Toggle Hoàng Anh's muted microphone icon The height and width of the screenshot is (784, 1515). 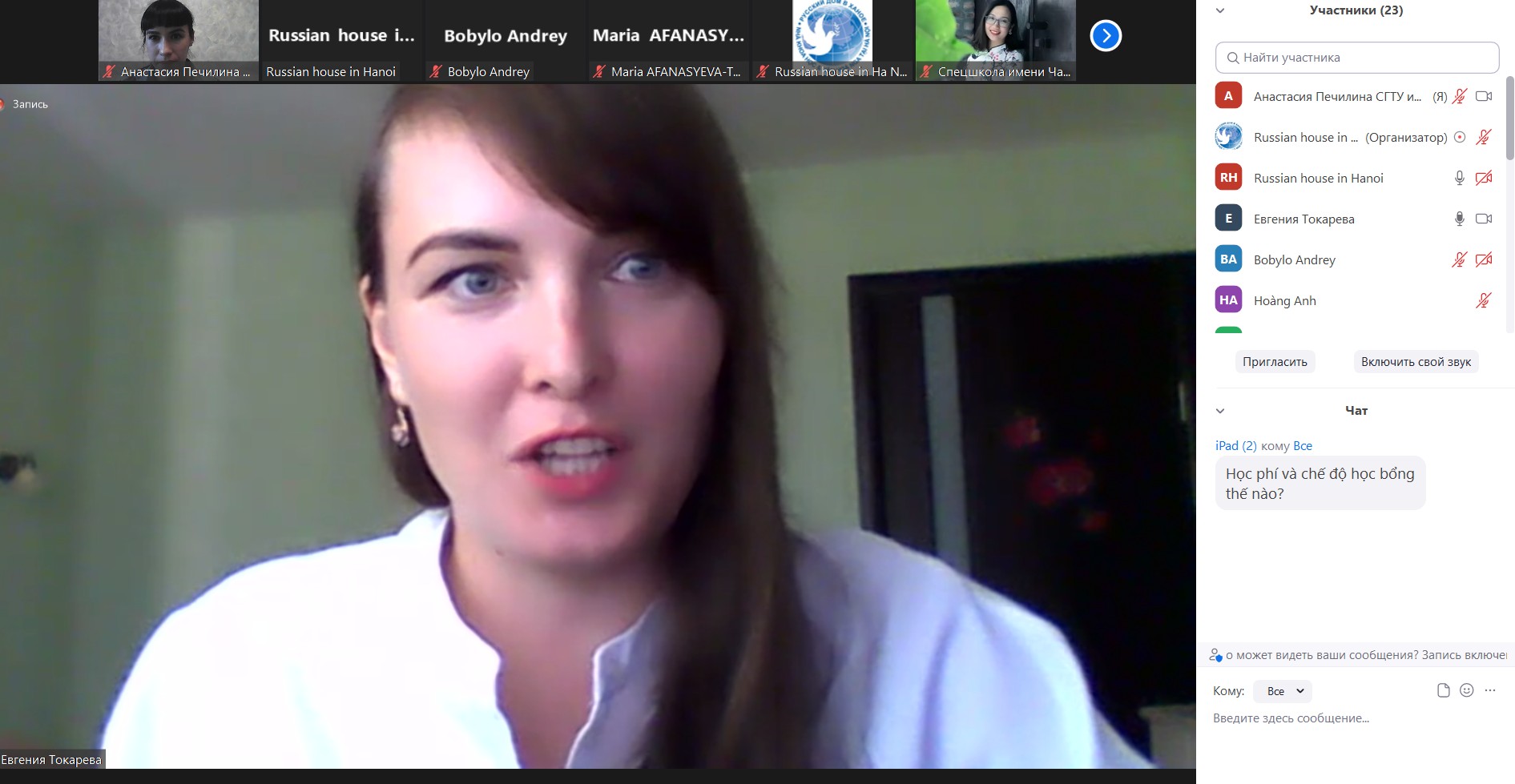coord(1483,300)
